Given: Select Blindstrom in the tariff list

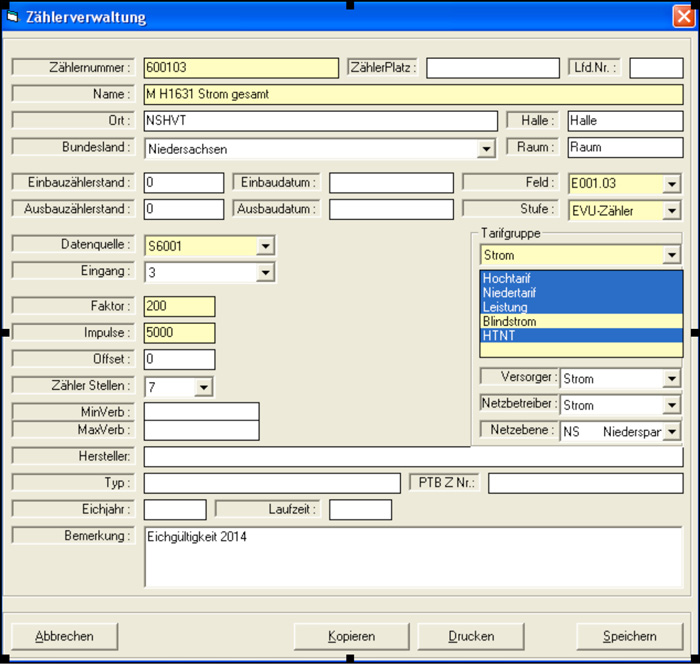Looking at the screenshot, I should click(580, 322).
